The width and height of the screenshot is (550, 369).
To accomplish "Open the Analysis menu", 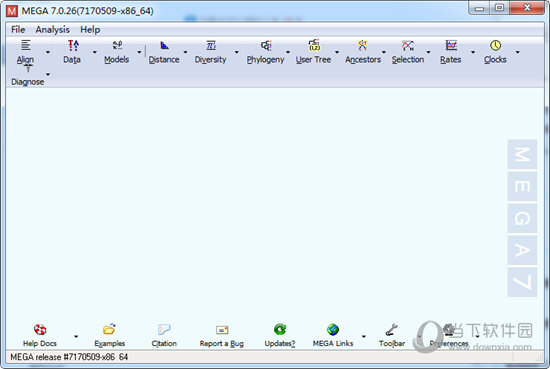I will (x=52, y=29).
